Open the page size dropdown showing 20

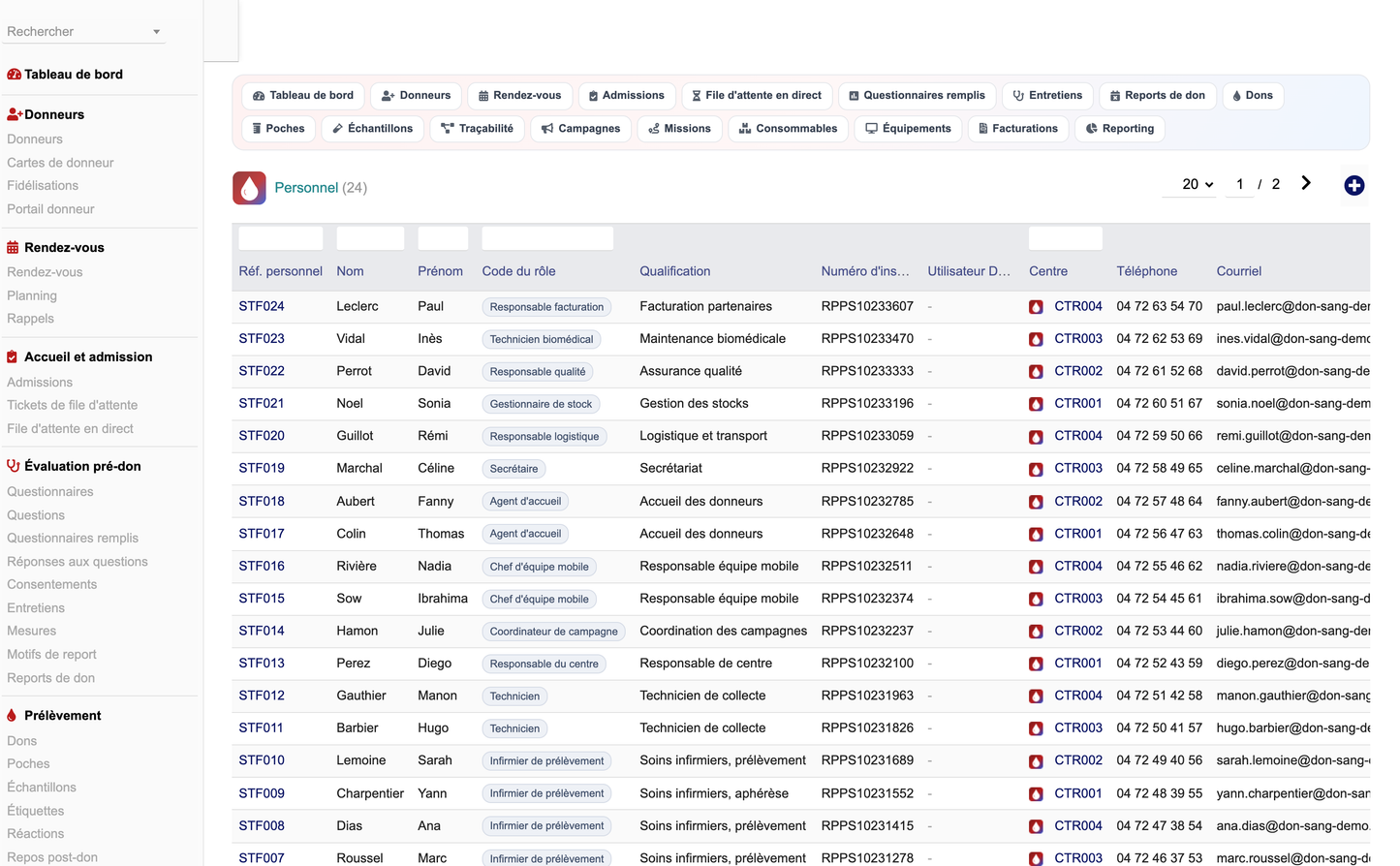1198,184
